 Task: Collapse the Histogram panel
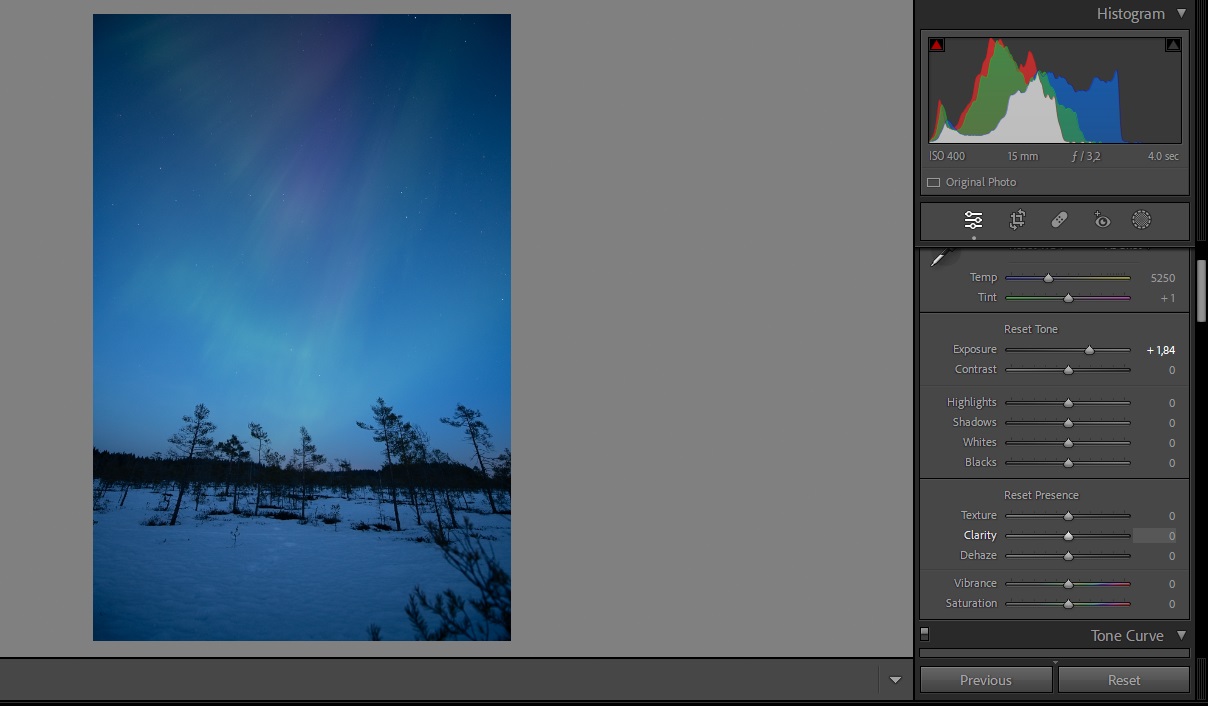point(1181,14)
